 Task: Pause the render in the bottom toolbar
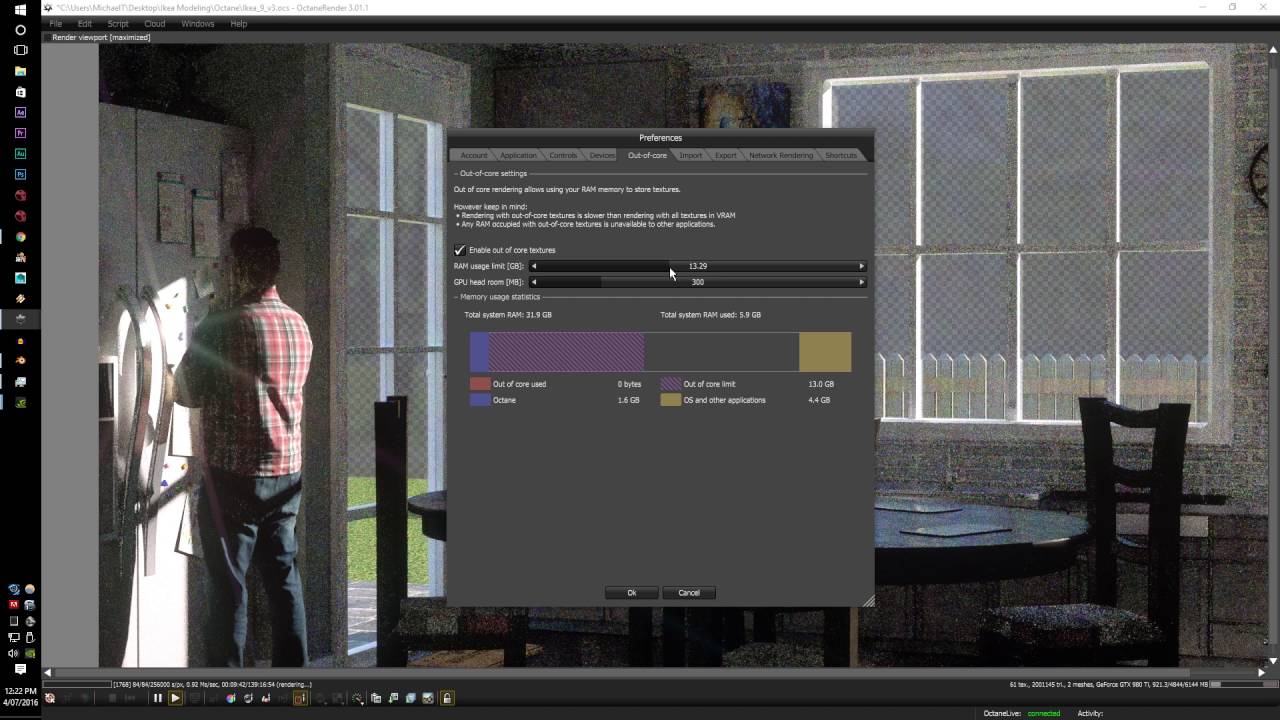point(157,698)
